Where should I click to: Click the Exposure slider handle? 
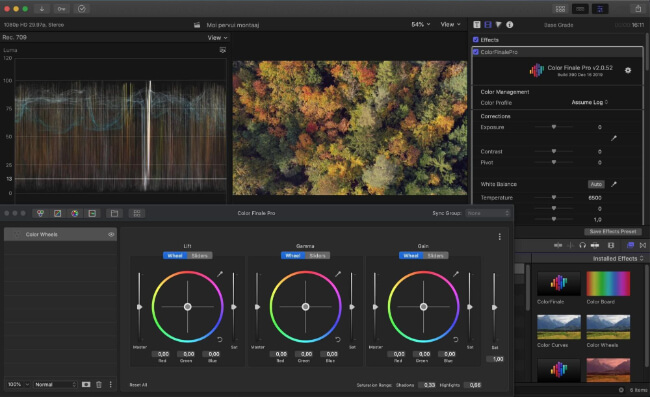point(553,127)
